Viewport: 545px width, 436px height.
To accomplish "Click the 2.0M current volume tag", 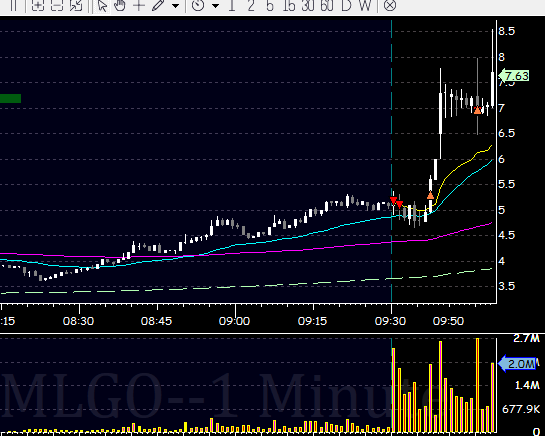I will (x=517, y=364).
